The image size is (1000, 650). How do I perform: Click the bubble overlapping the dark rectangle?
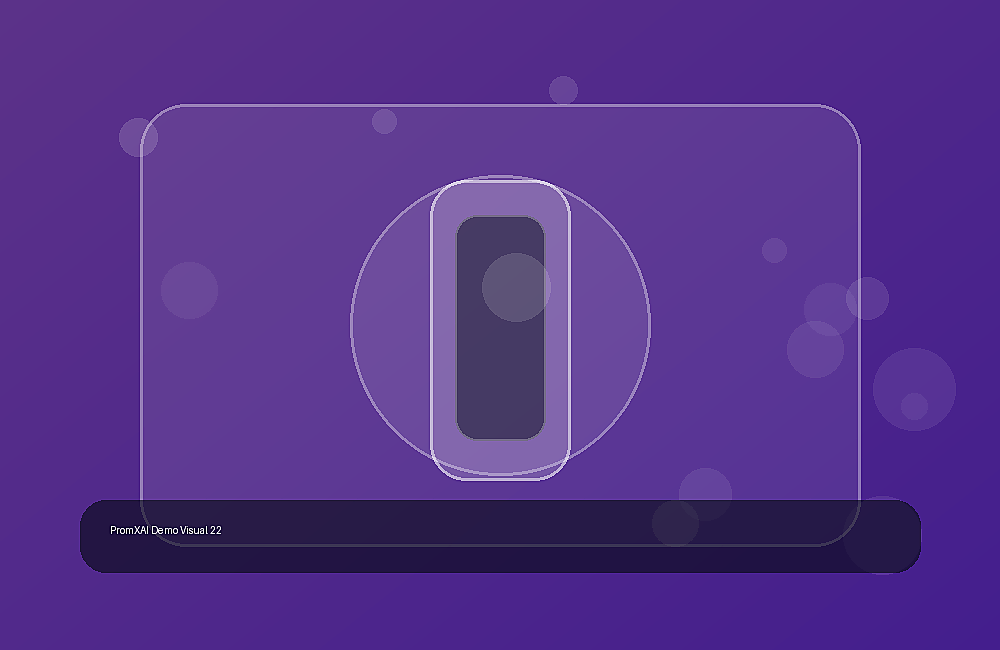[517, 287]
